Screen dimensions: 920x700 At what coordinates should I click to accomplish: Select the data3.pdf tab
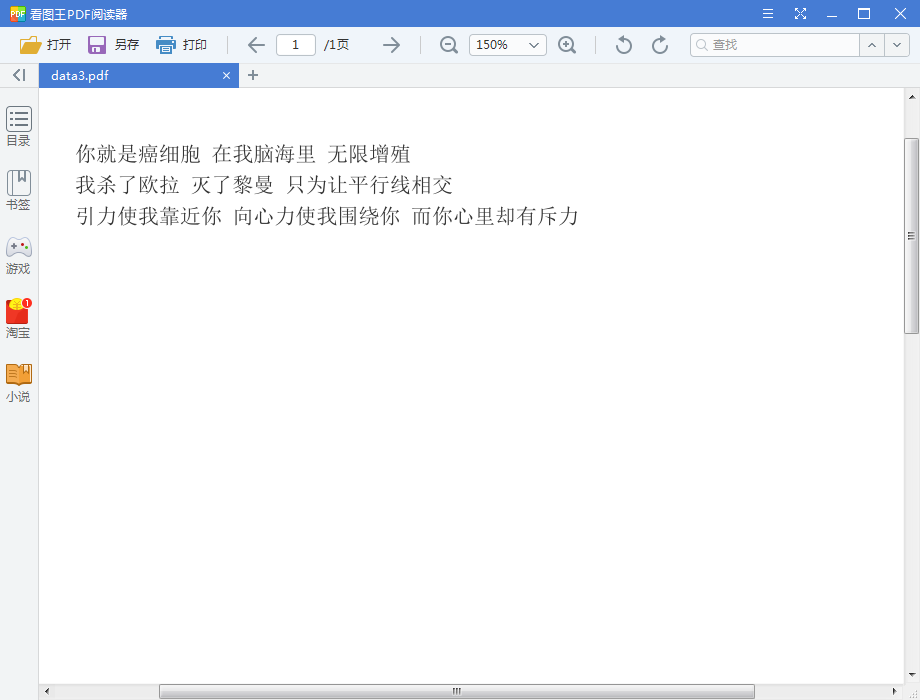click(x=138, y=75)
